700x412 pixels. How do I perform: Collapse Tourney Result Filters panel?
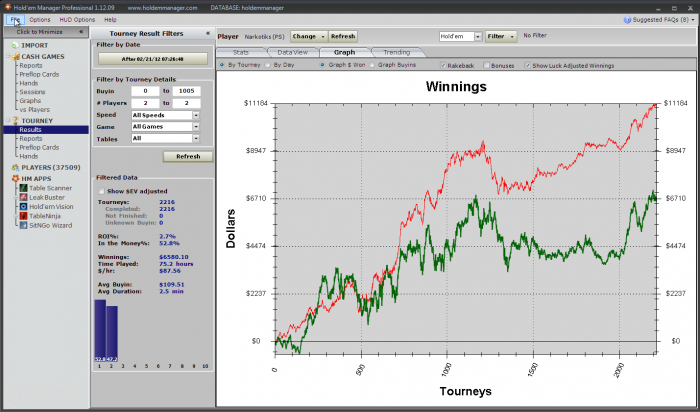(208, 33)
